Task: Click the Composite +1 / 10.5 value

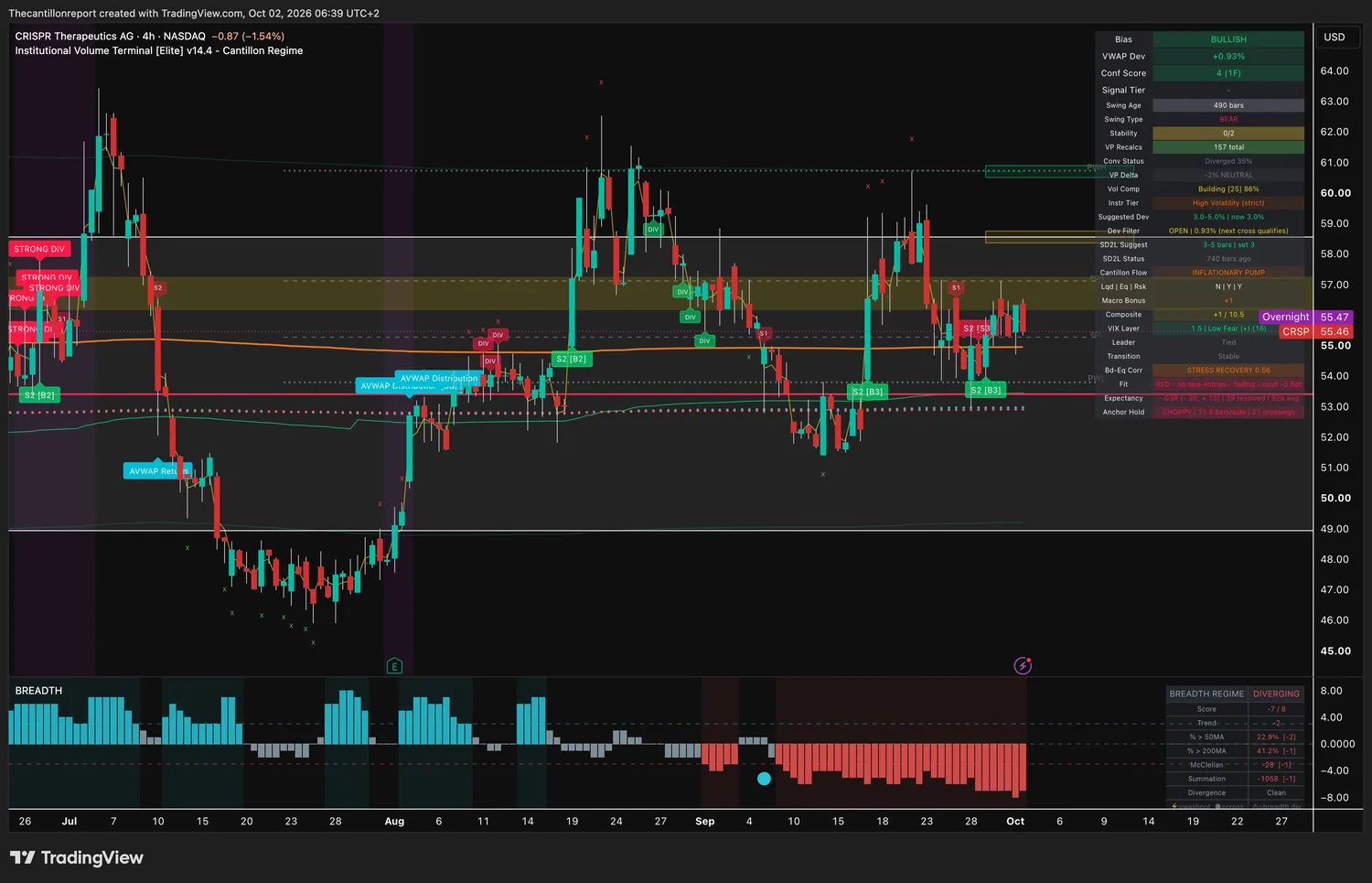Action: pyautogui.click(x=1228, y=315)
